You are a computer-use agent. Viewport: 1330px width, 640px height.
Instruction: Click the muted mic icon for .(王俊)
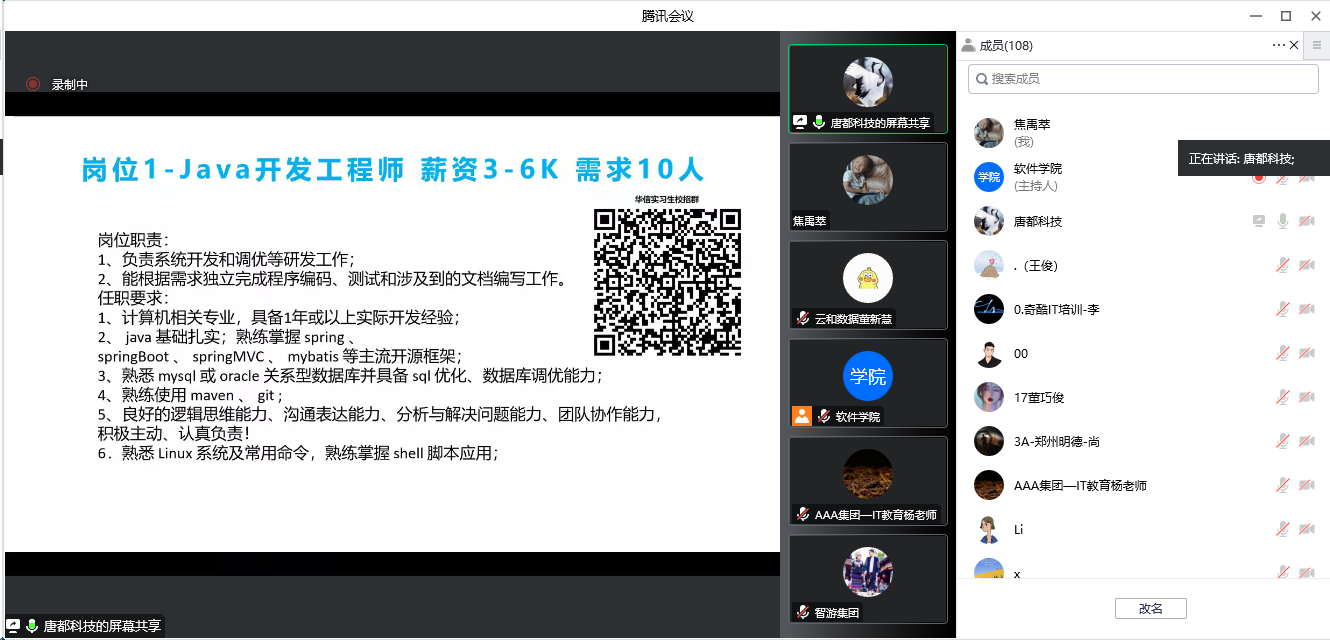tap(1282, 266)
